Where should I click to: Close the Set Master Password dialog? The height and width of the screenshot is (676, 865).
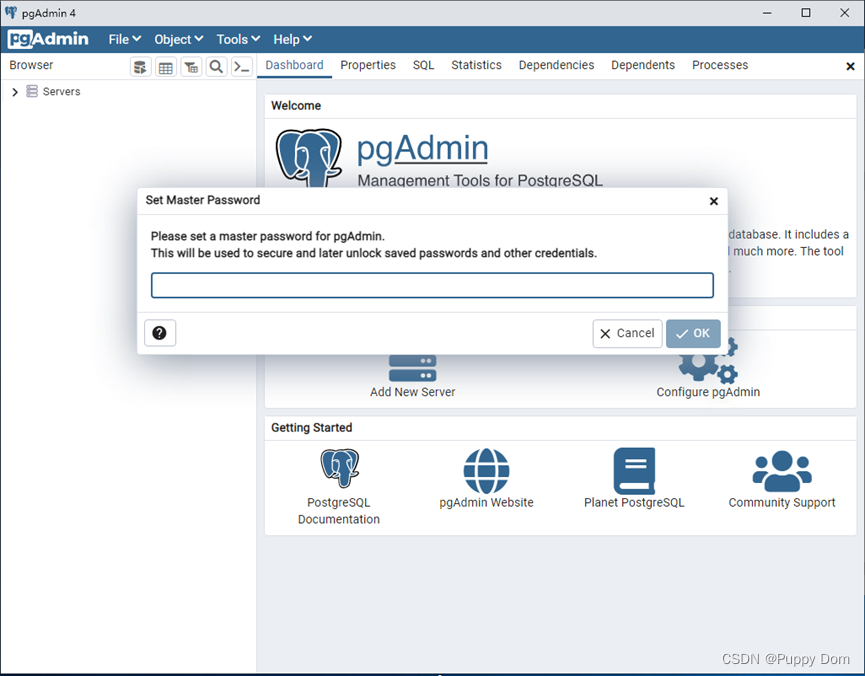pos(713,201)
